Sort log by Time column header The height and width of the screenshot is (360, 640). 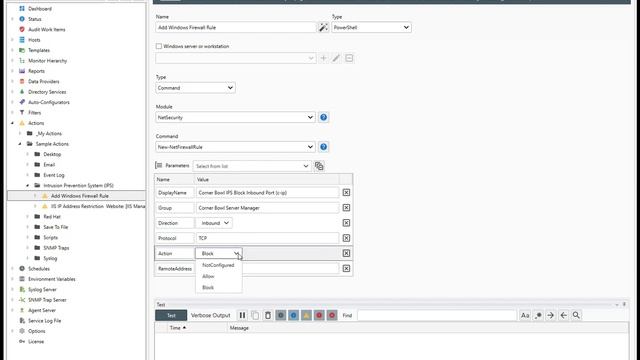coord(178,328)
